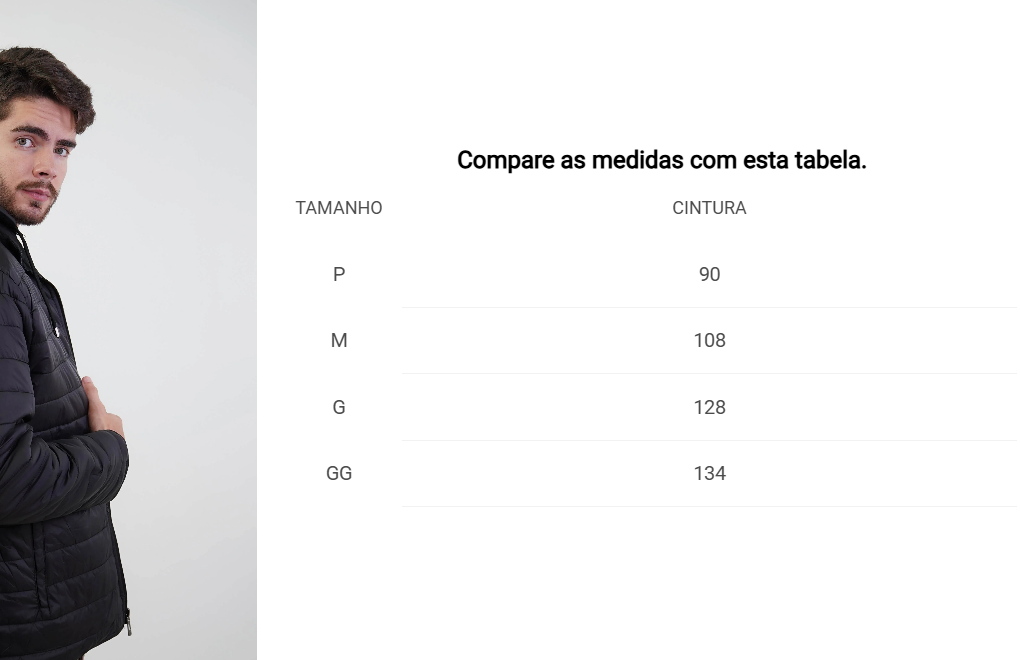The height and width of the screenshot is (660, 1020).
Task: Select the GG size row label
Action: (339, 473)
